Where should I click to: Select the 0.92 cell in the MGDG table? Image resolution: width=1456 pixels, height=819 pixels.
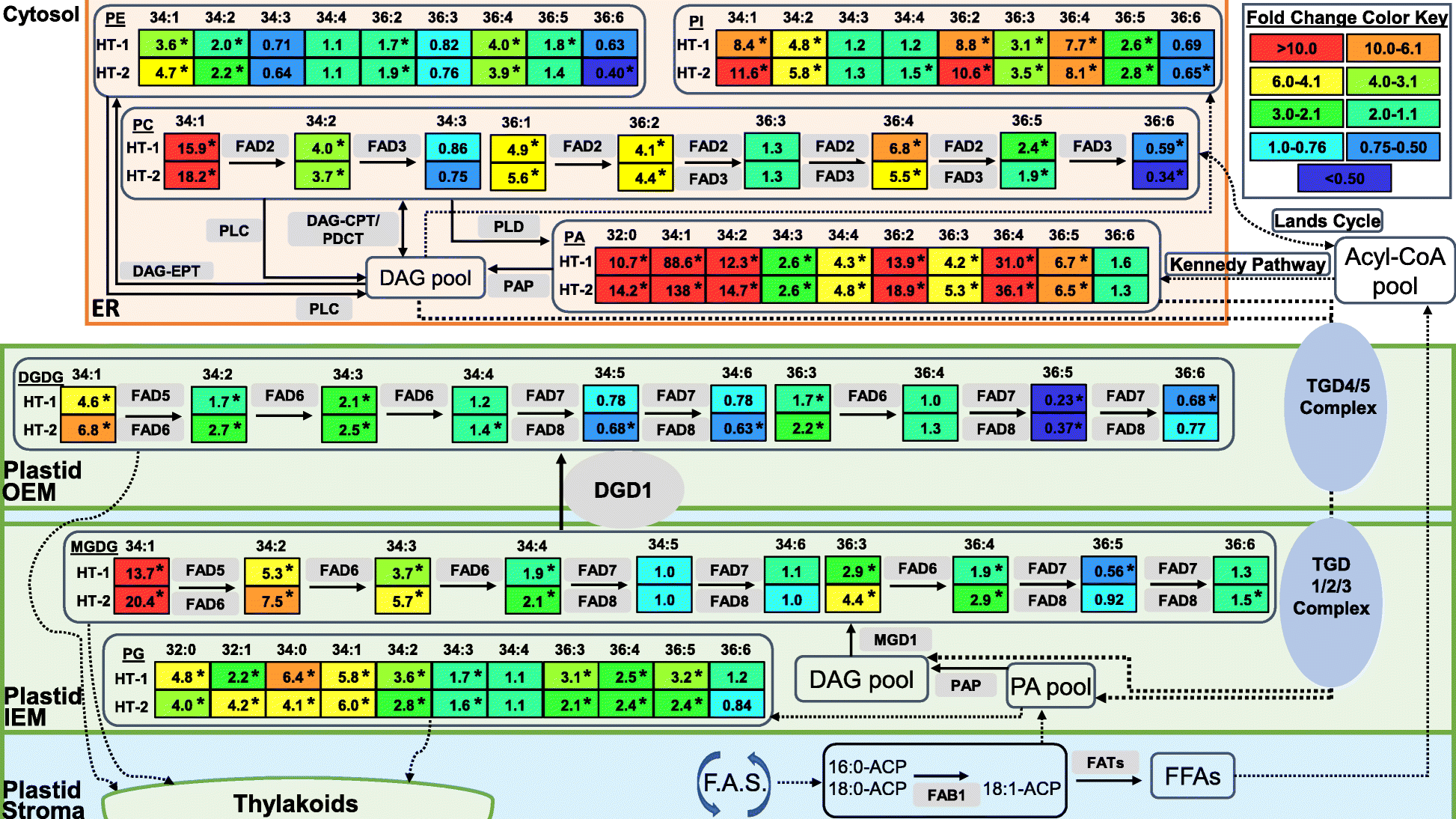(1109, 600)
